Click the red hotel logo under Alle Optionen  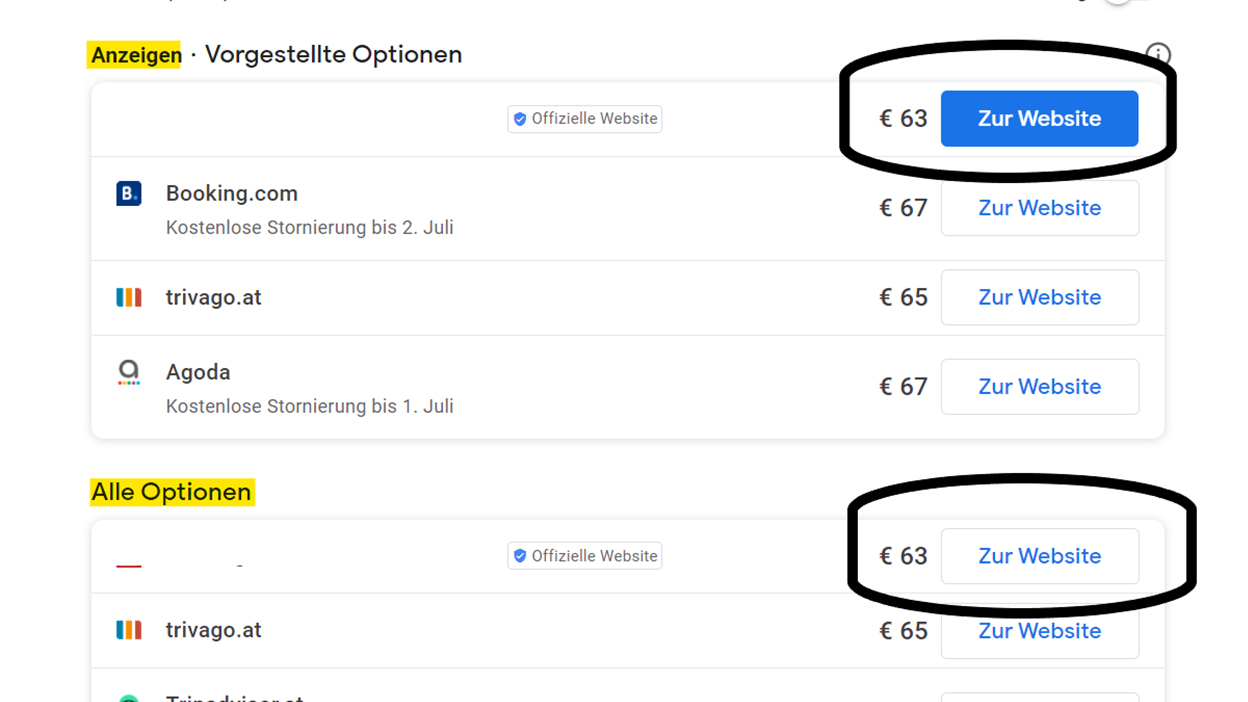(129, 566)
